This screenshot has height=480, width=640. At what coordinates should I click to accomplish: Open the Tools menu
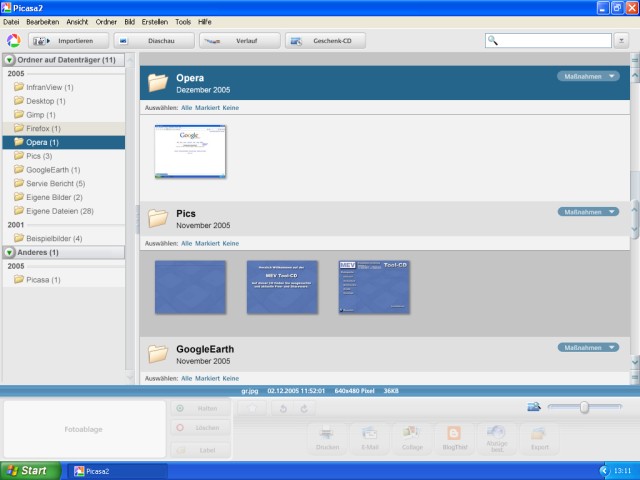[183, 22]
